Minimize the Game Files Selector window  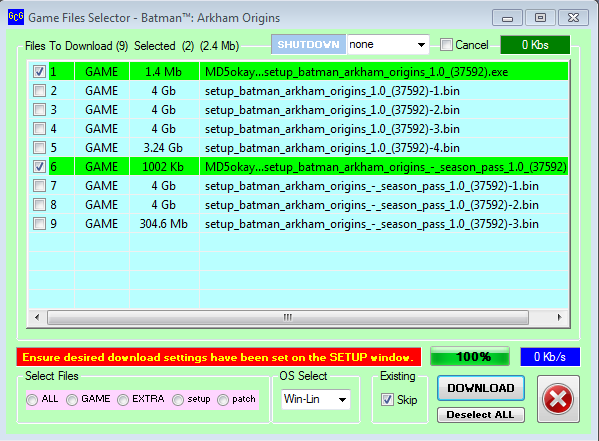(507, 18)
